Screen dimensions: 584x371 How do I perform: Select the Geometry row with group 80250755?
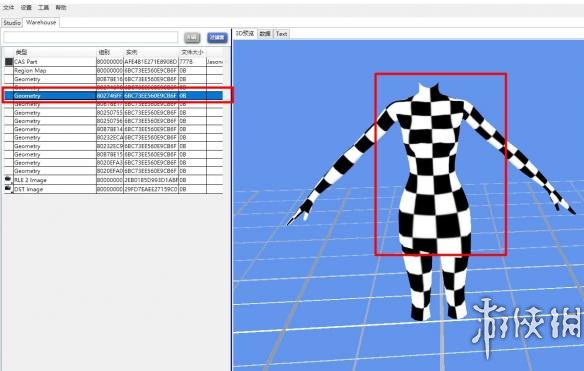click(x=114, y=112)
